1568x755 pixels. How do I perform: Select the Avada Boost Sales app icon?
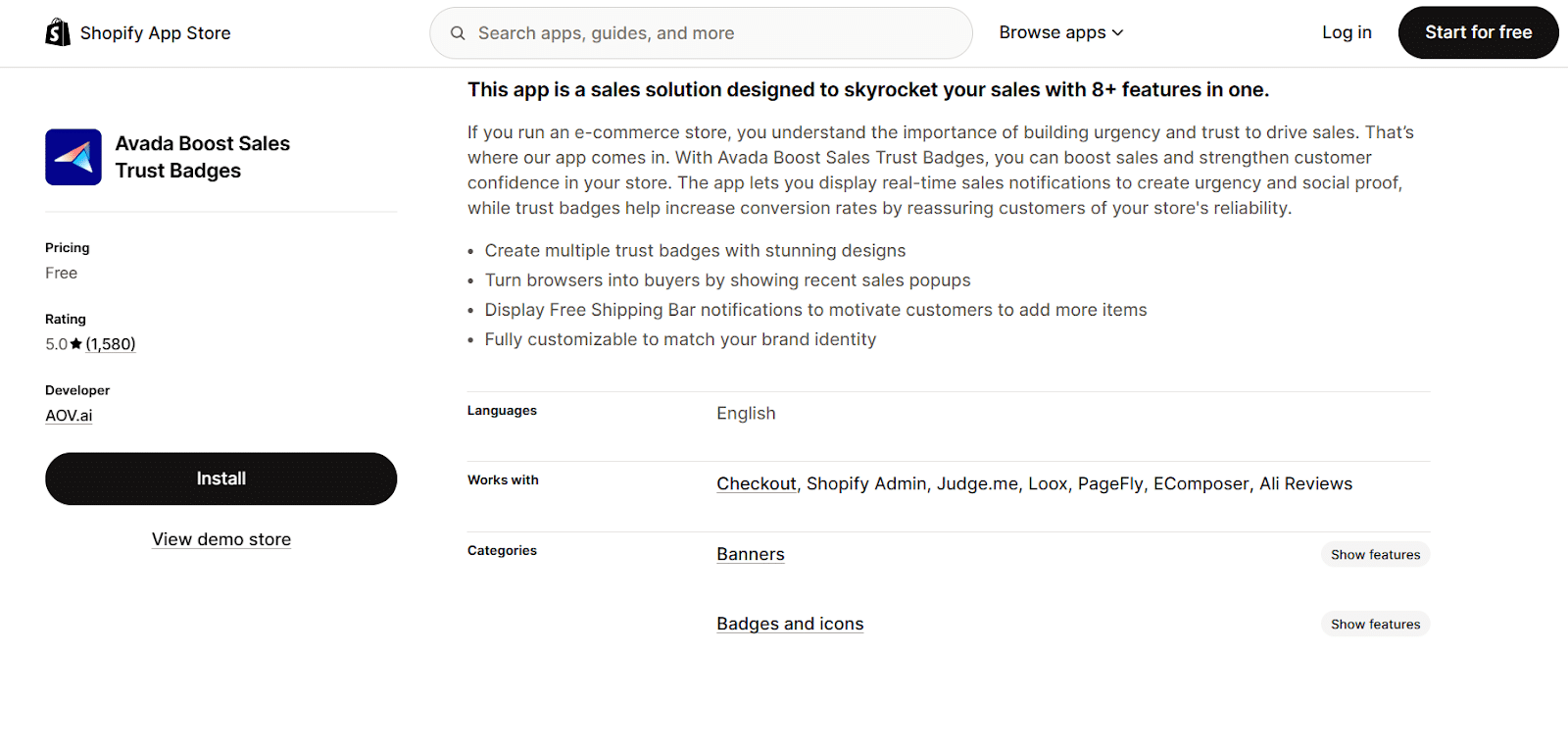(73, 157)
